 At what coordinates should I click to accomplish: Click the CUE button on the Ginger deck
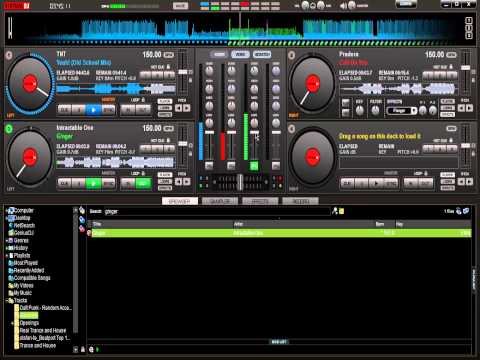pyautogui.click(x=65, y=183)
